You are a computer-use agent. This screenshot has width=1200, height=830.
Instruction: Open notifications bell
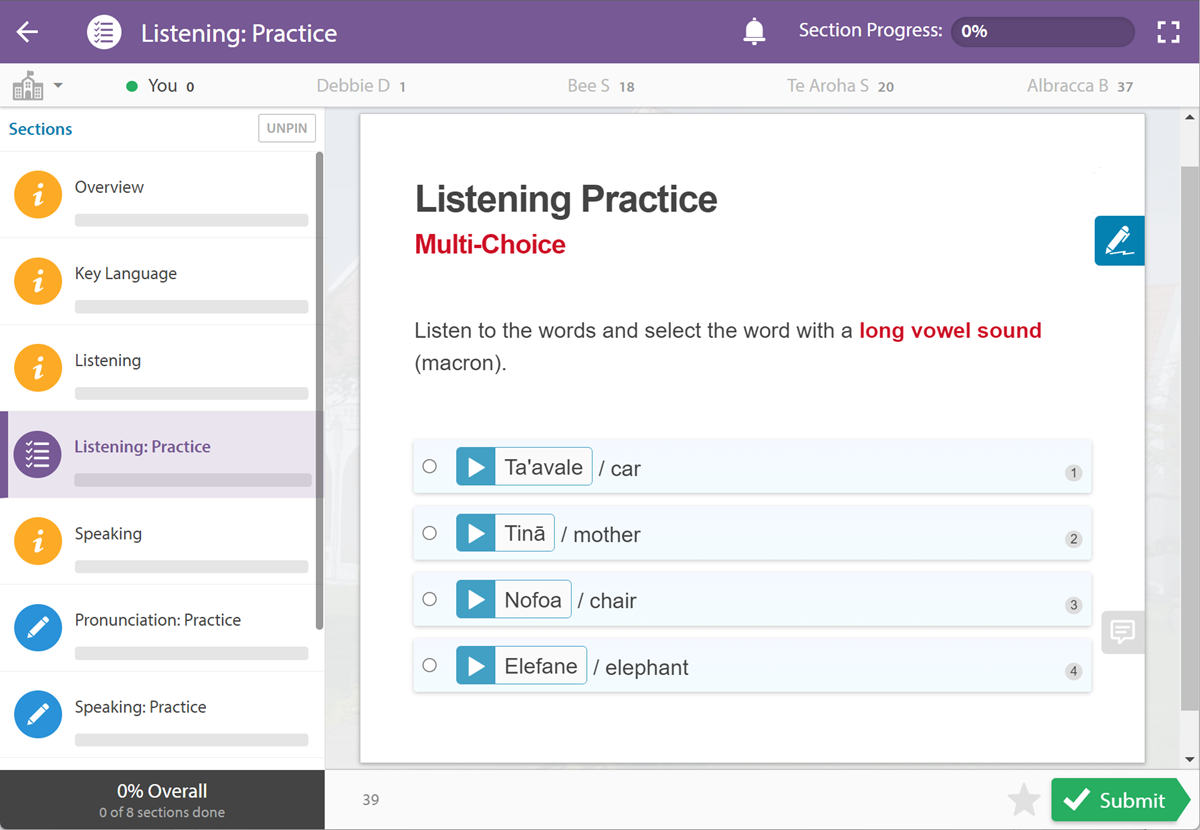pos(754,32)
